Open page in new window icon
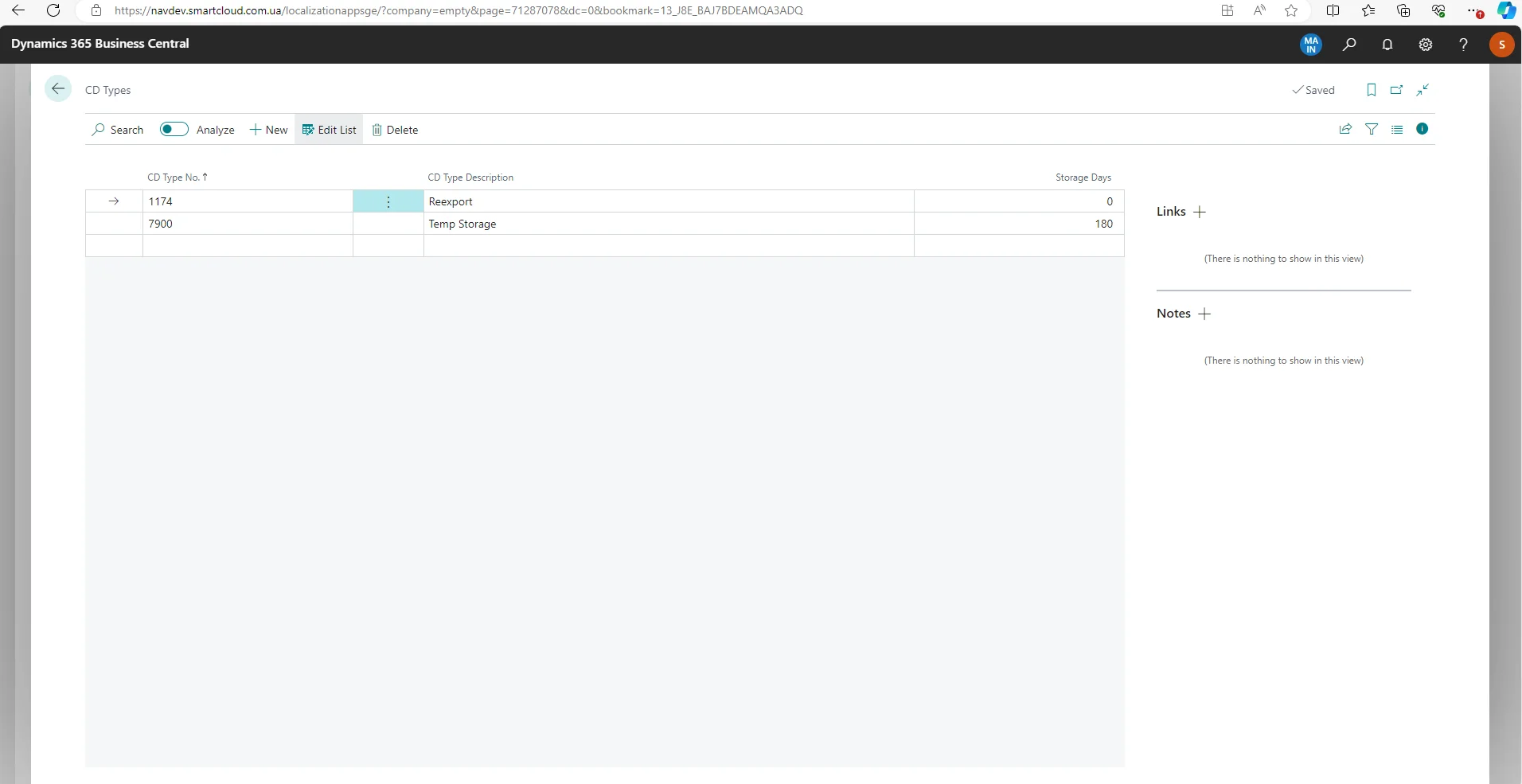Image resolution: width=1522 pixels, height=784 pixels. pyautogui.click(x=1396, y=90)
